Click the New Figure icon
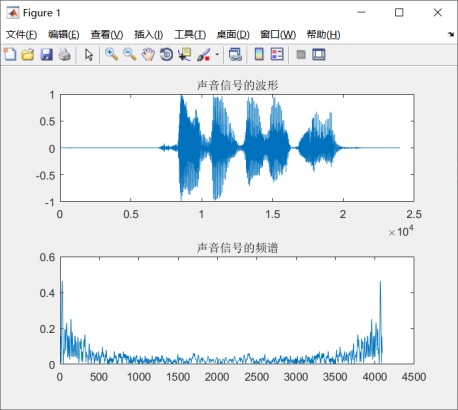Screen dimensions: 458x410 coord(10,54)
